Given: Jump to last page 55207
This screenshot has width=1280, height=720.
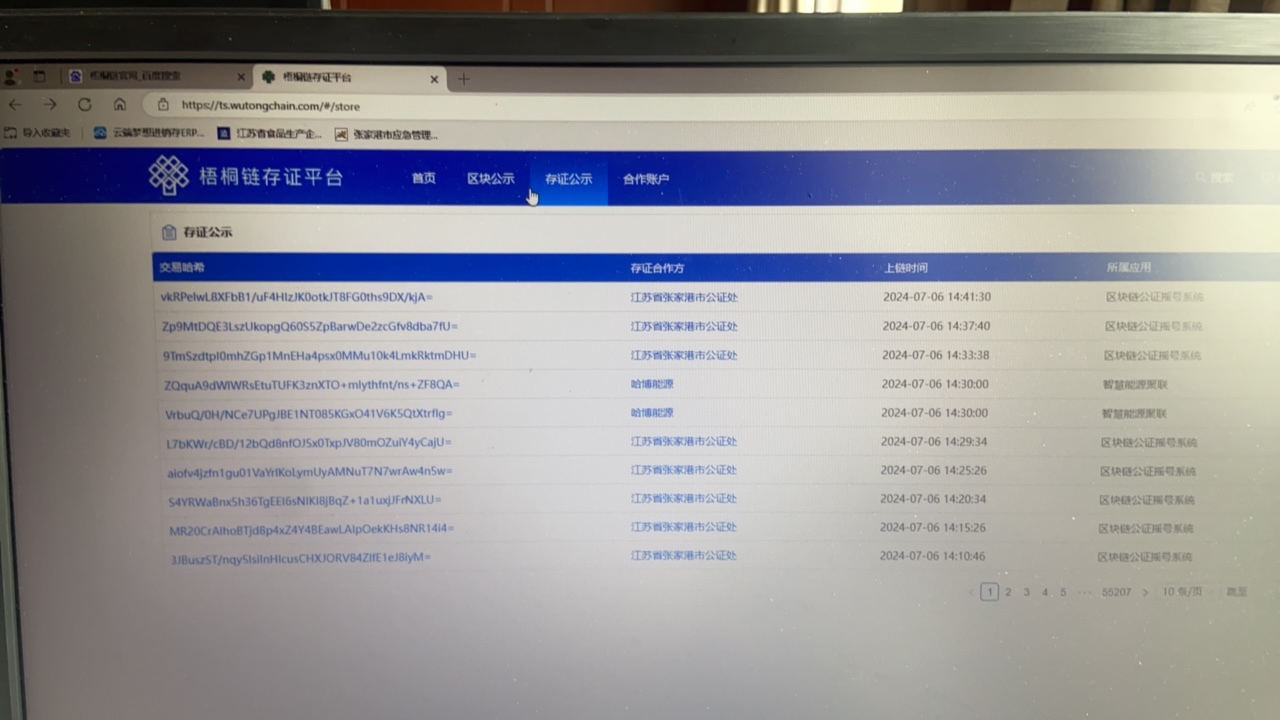Looking at the screenshot, I should pyautogui.click(x=1116, y=592).
